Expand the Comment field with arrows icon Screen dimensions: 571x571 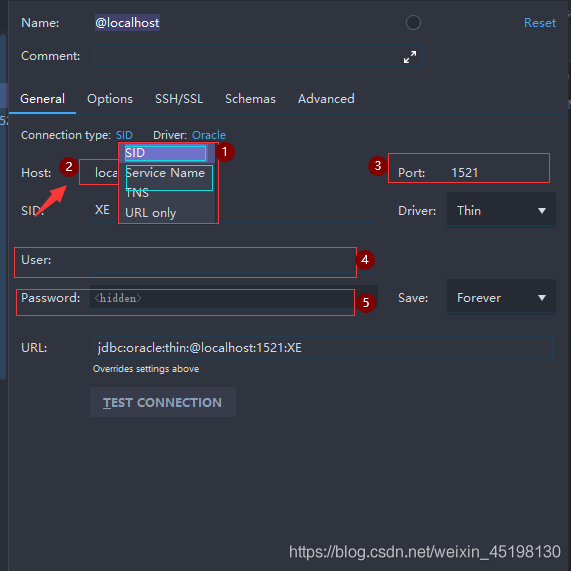(x=410, y=57)
